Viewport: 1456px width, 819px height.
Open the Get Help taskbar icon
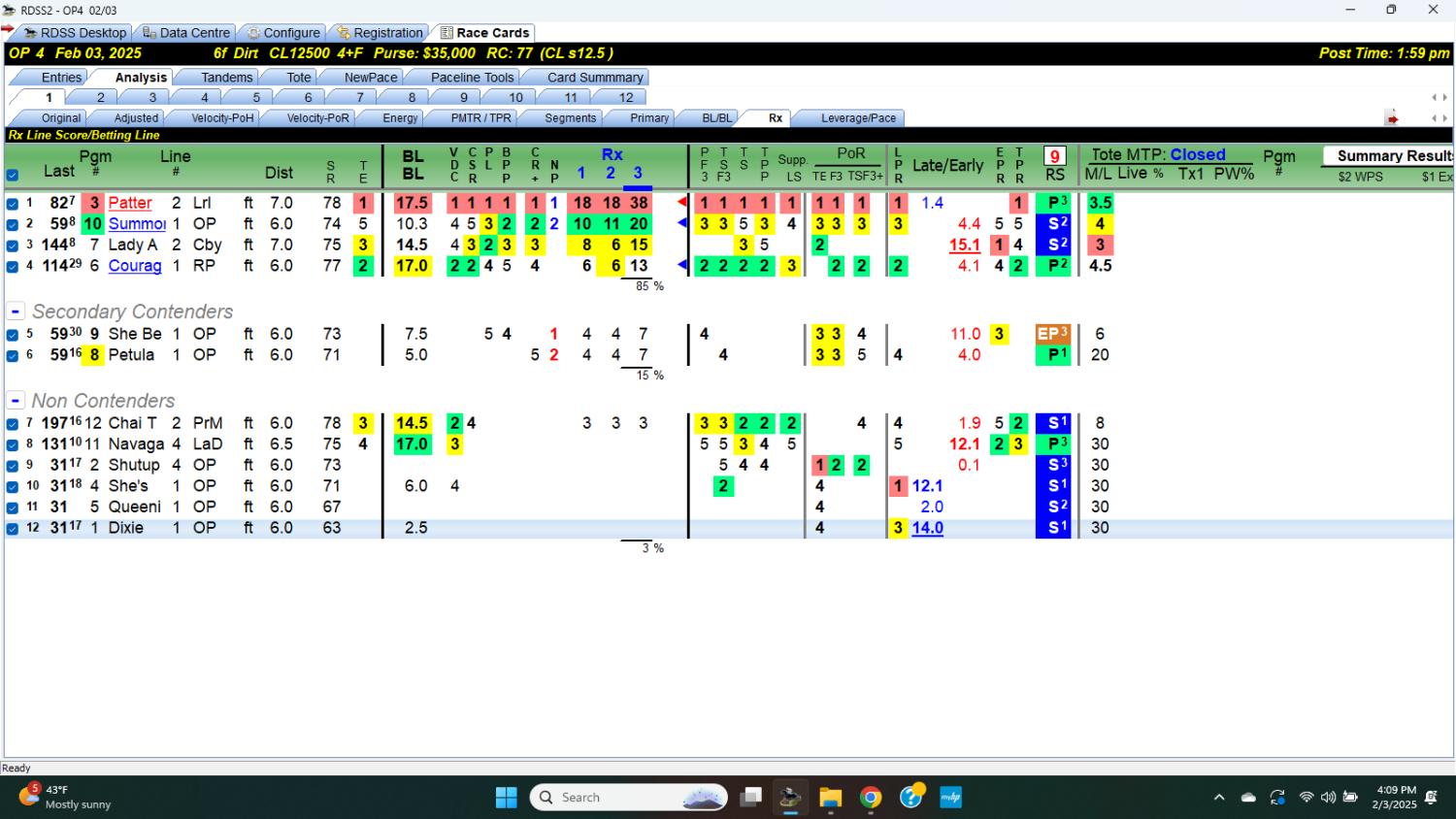click(x=911, y=797)
